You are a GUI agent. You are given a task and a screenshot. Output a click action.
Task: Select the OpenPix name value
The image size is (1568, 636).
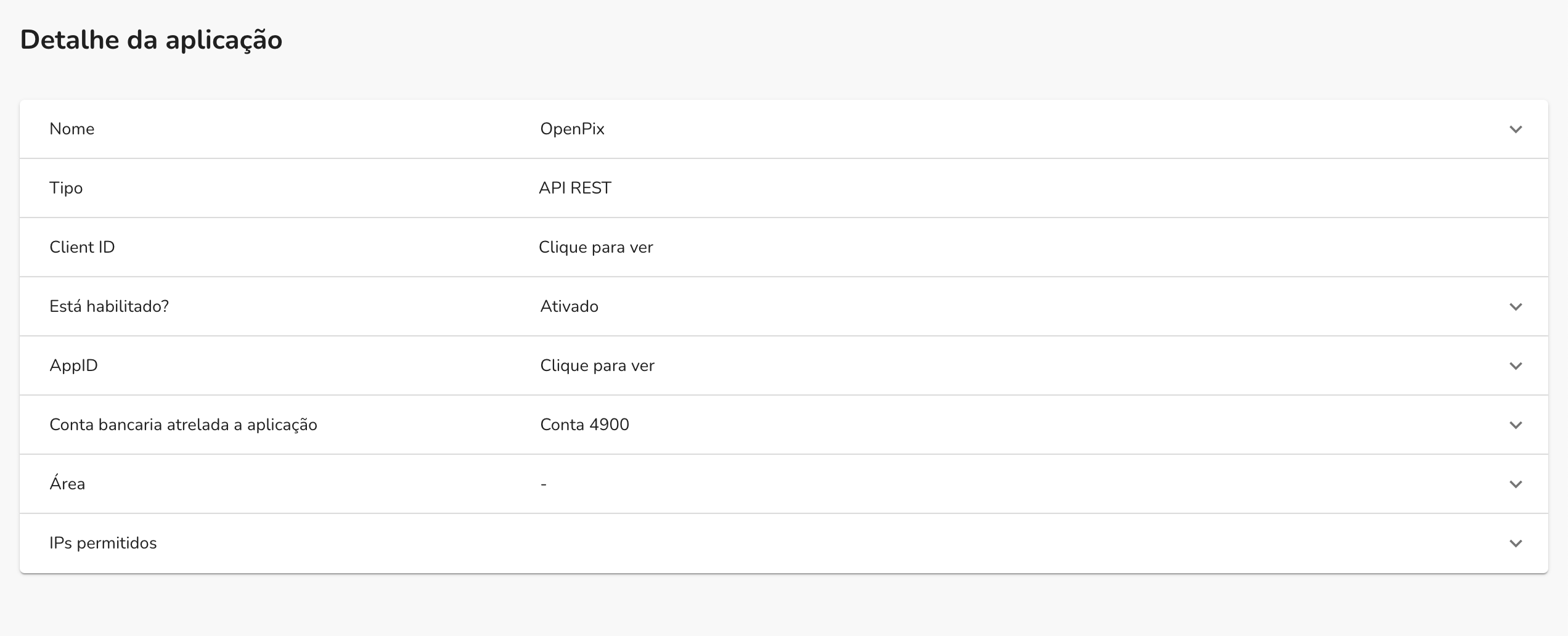coord(571,129)
